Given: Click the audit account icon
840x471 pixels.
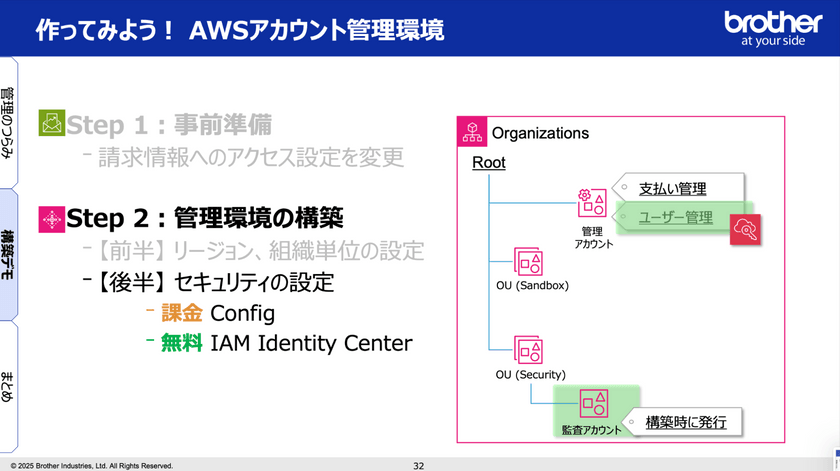Looking at the screenshot, I should pyautogui.click(x=592, y=403).
